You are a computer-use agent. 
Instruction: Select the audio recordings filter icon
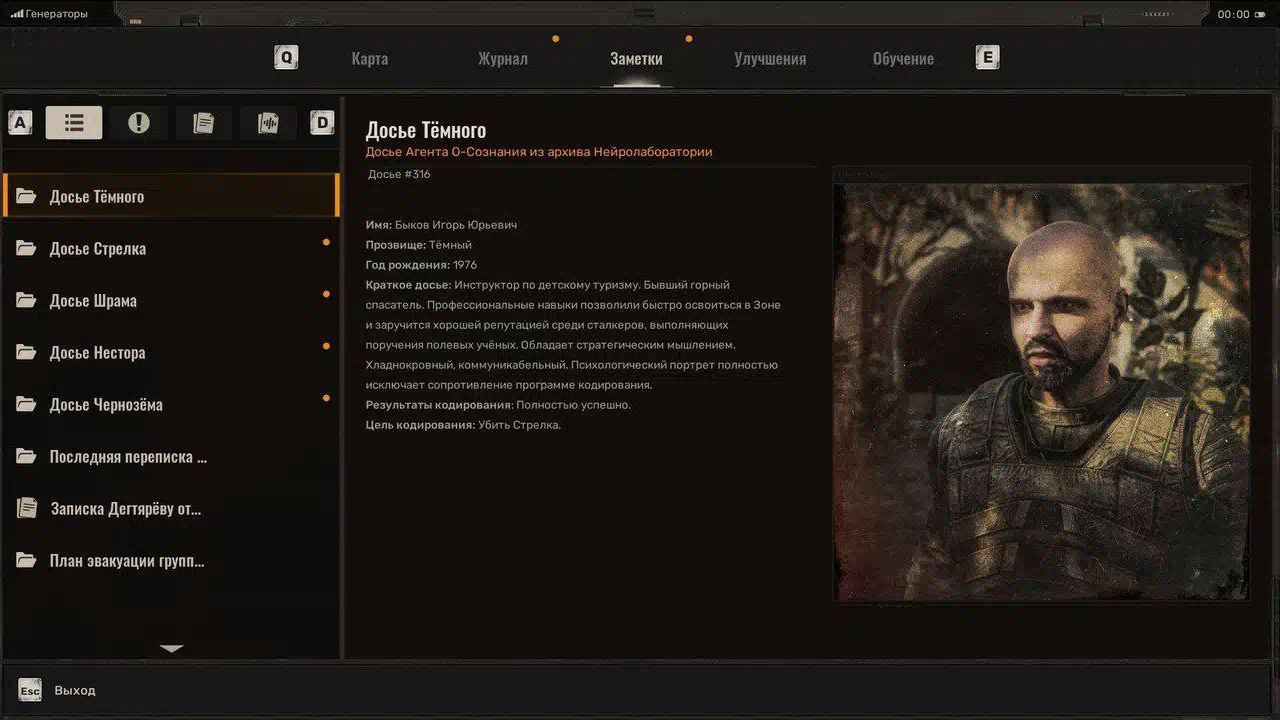(268, 123)
